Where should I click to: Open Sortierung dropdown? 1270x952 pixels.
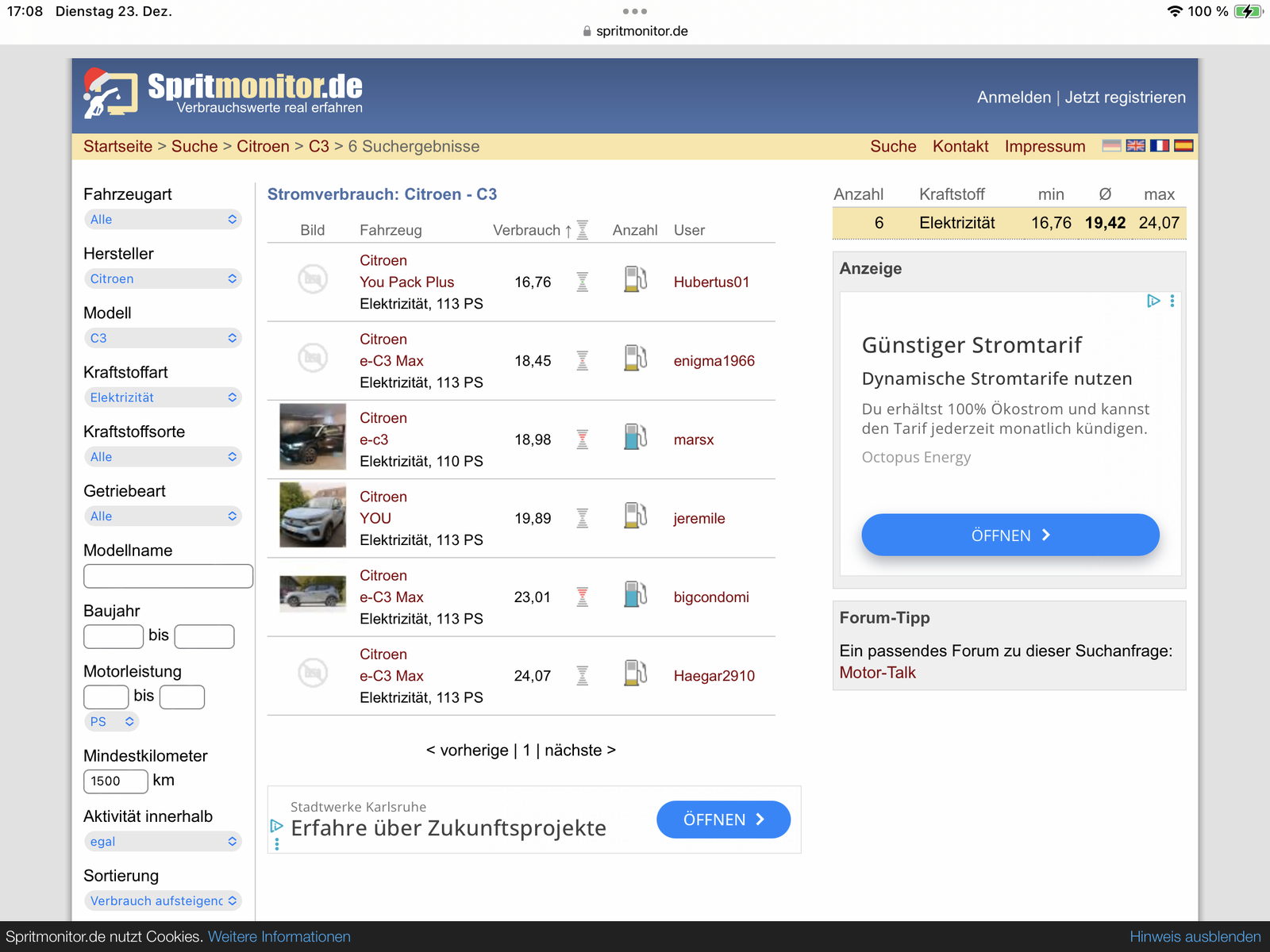163,901
